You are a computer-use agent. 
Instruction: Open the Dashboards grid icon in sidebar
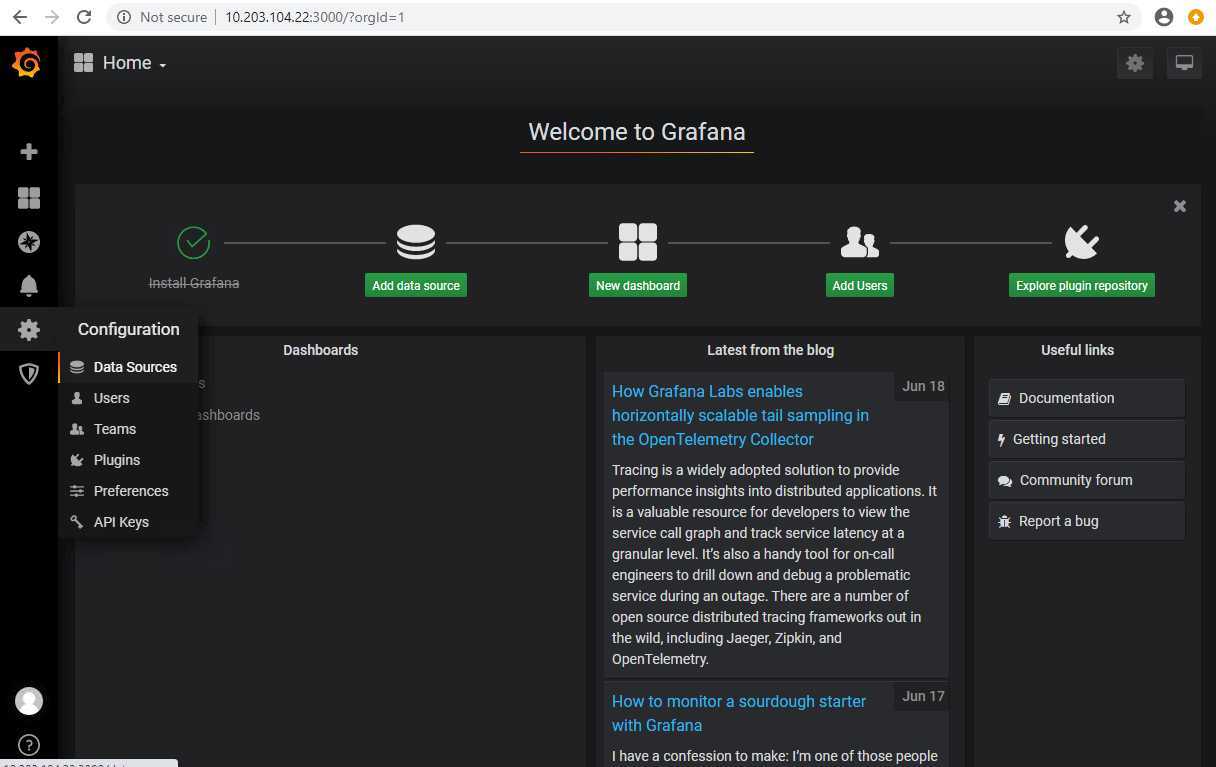click(x=29, y=198)
